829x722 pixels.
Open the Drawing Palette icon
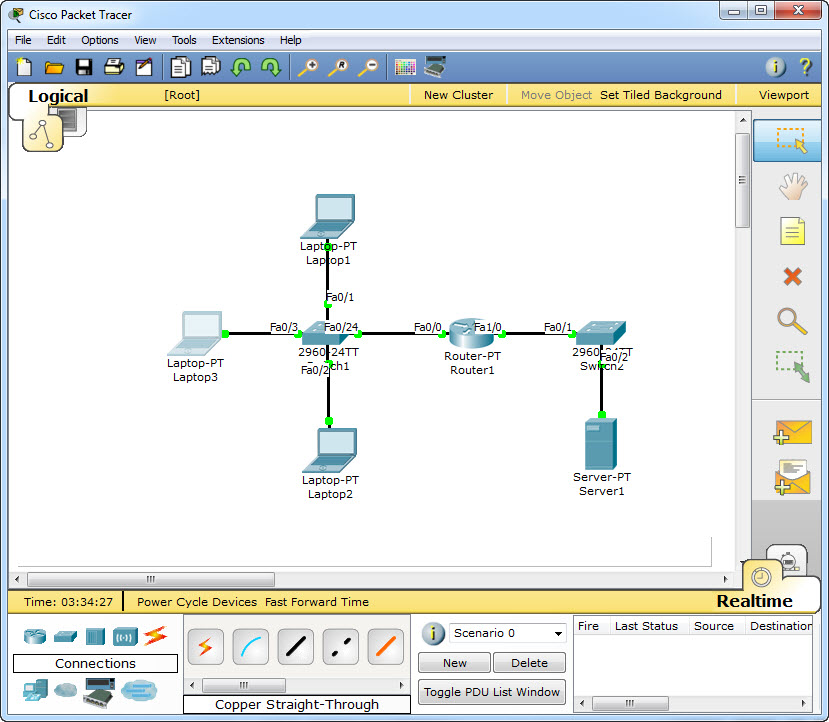[x=406, y=67]
